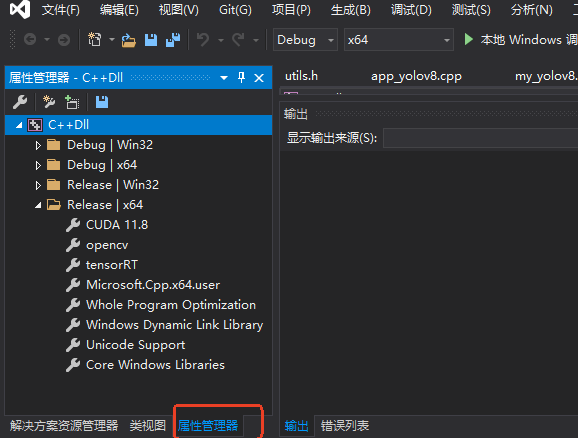
Task: Click the 显示输出来源 combo box
Action: click(480, 138)
